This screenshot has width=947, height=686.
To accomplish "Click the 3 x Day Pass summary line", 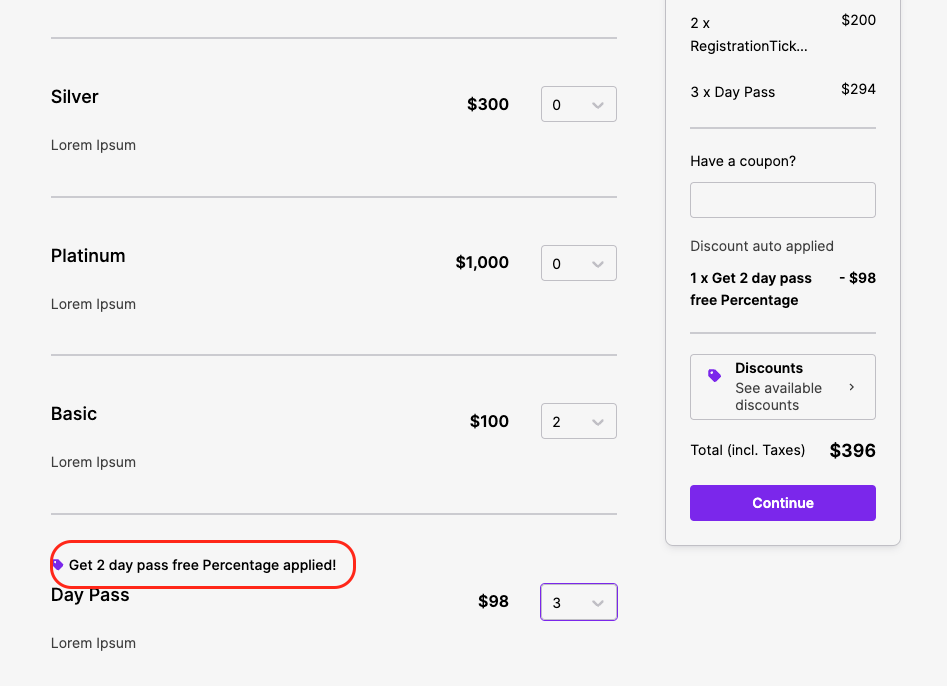I will (x=733, y=92).
